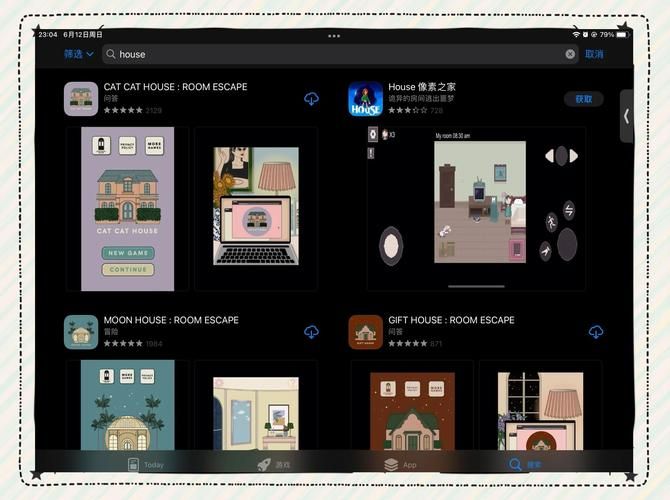The image size is (670, 500).
Task: Click the 6月12日周日 date text
Action: point(83,35)
